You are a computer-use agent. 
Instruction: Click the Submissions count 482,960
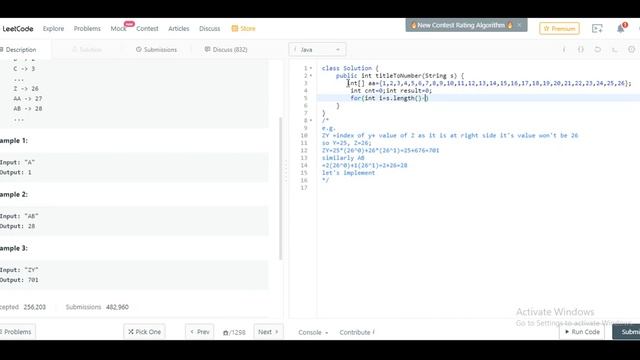(117, 307)
